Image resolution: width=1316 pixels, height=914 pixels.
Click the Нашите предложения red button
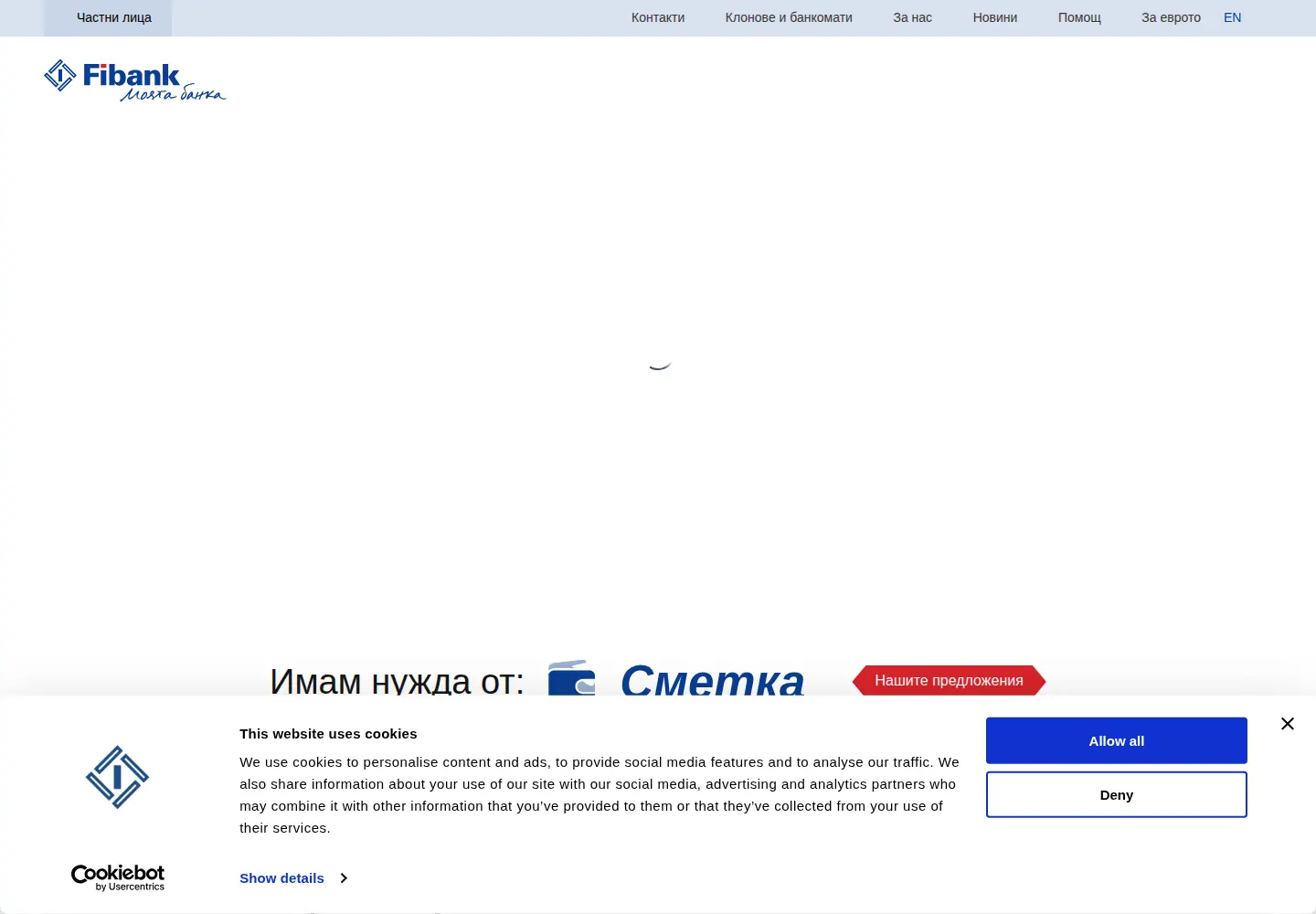click(x=949, y=680)
